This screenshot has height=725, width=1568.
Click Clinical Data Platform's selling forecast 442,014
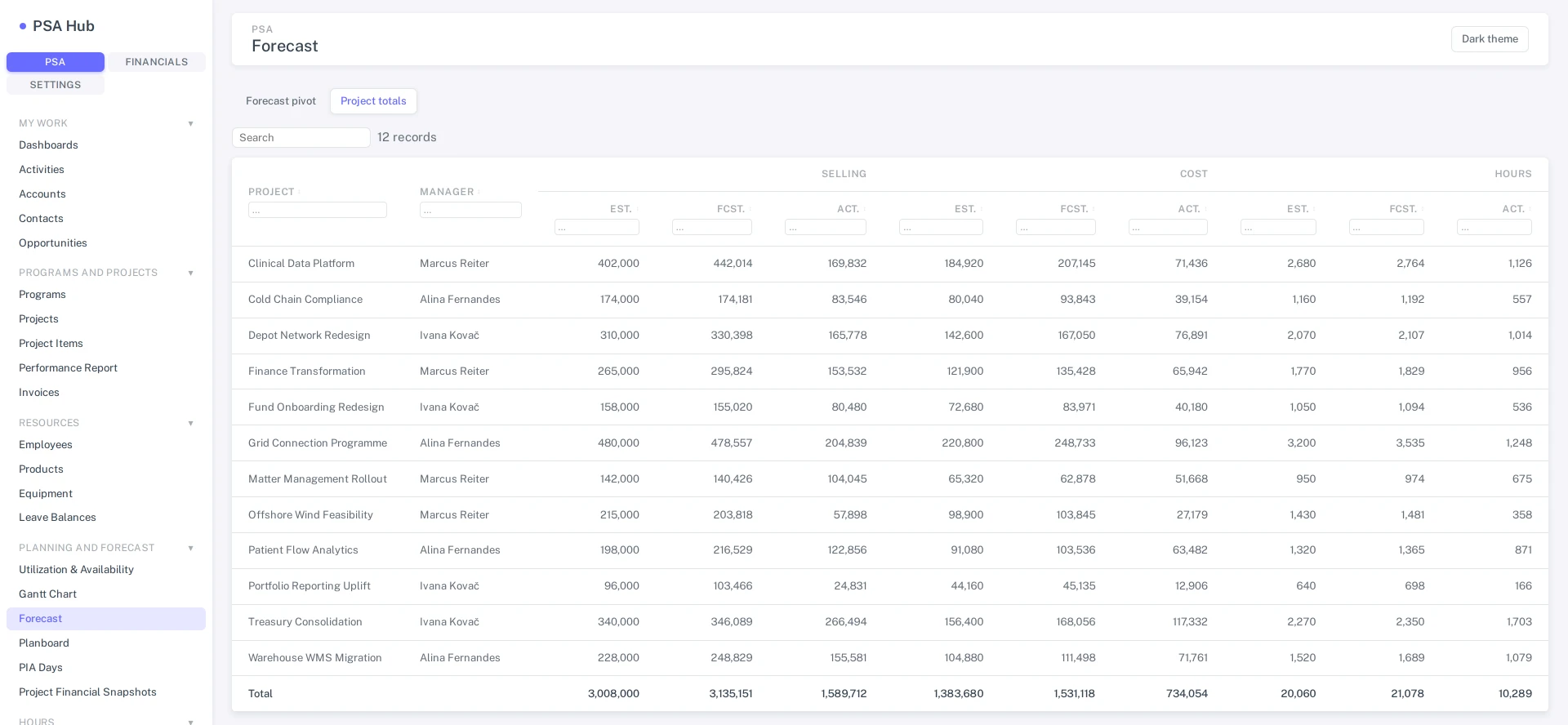click(x=733, y=264)
